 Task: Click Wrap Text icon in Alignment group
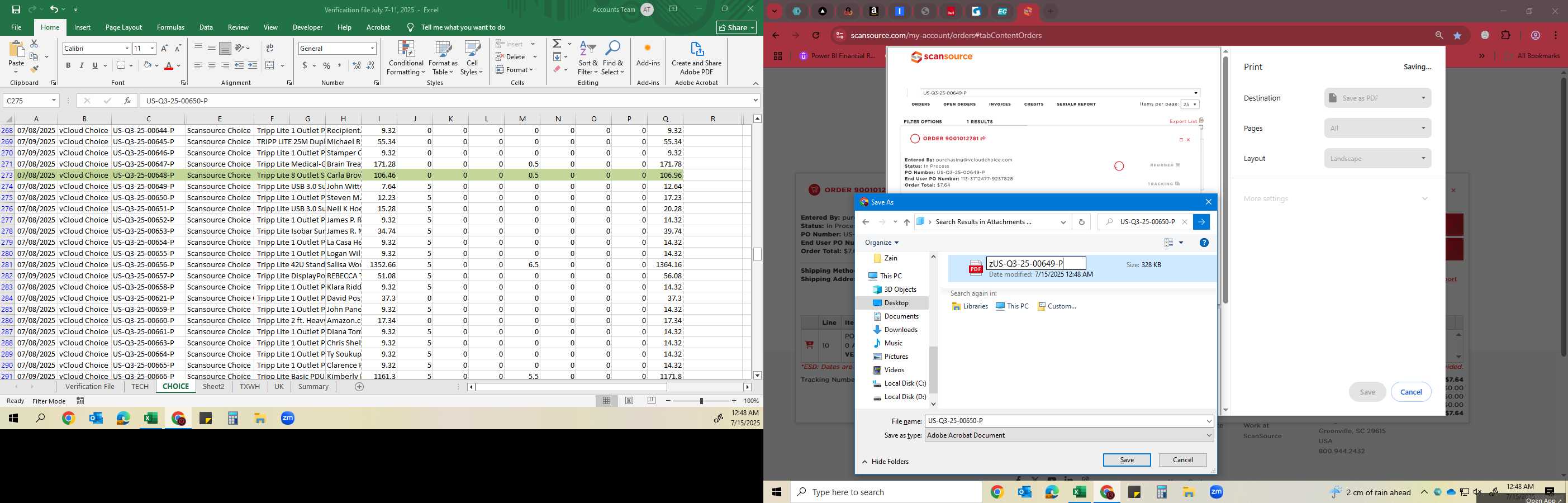(270, 48)
